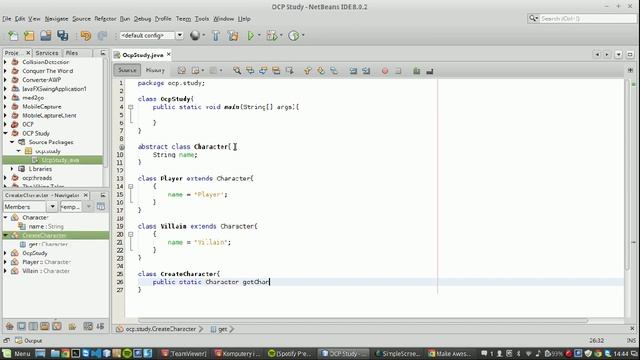Click ocp.study.CreateCharacter breadcrumb
This screenshot has width=640, height=360.
tap(160, 329)
